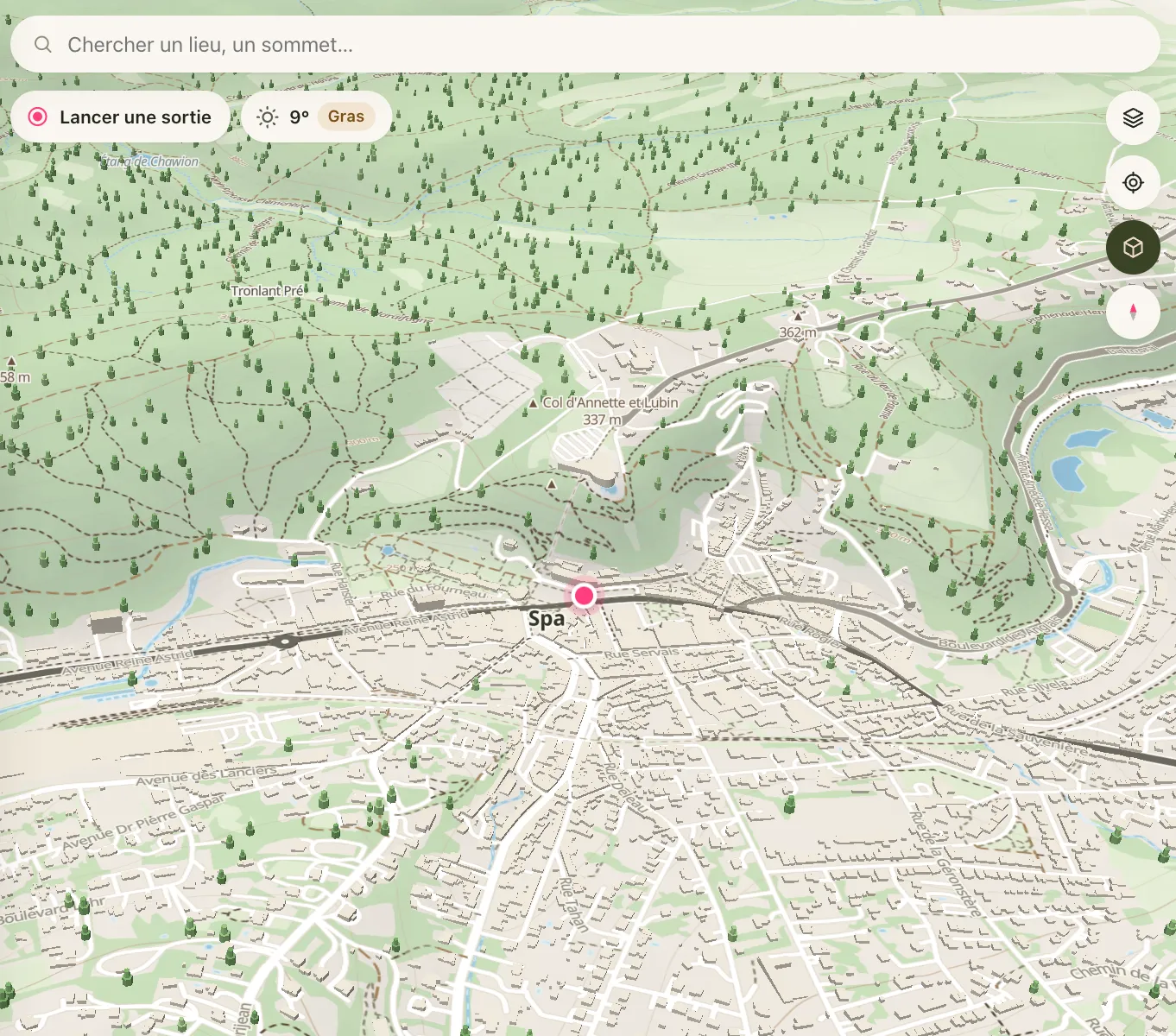Image resolution: width=1176 pixels, height=1036 pixels.
Task: Focus the "Chercher un lieu, un sommet…" field
Action: pos(585,44)
